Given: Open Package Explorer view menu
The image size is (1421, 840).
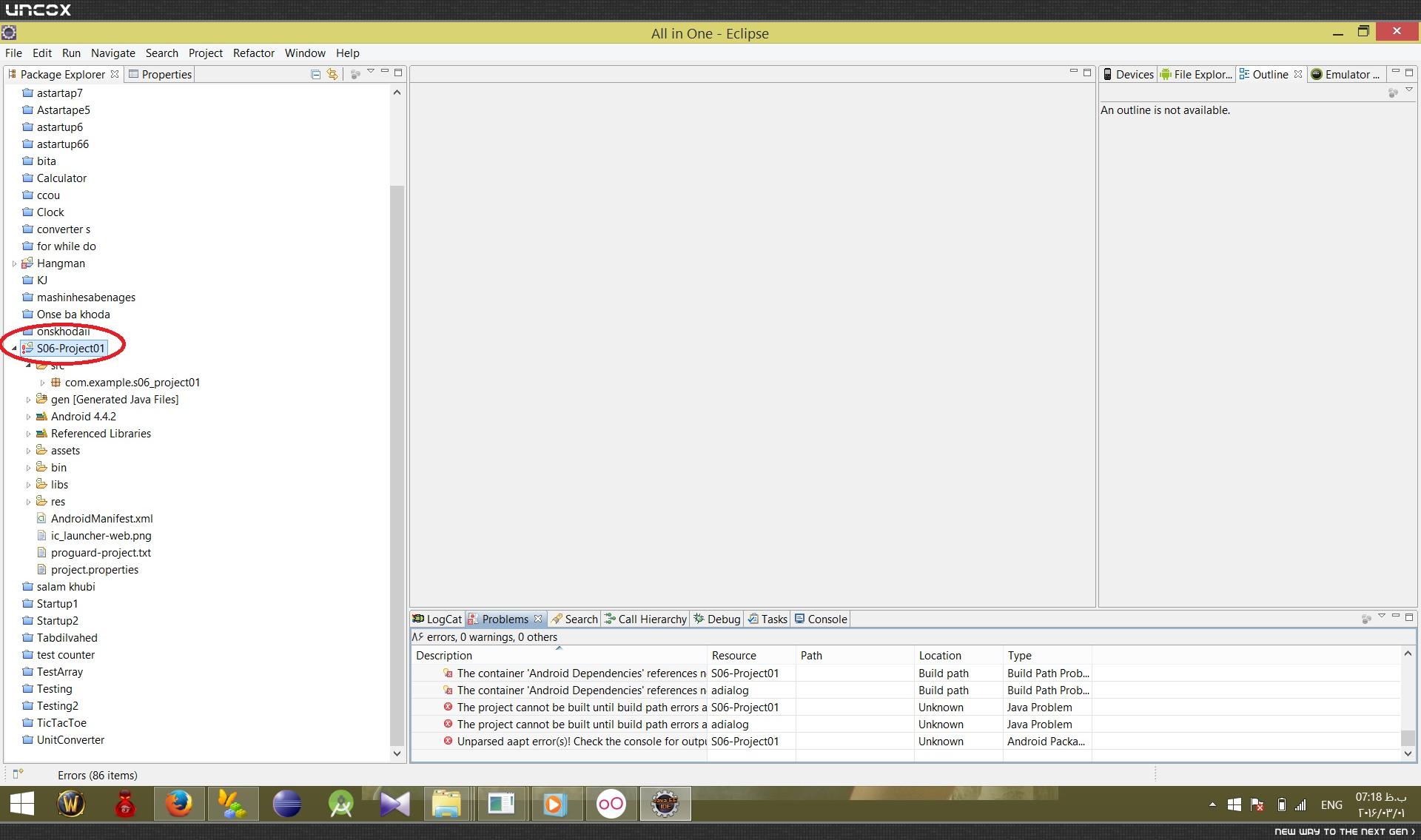Looking at the screenshot, I should pyautogui.click(x=371, y=73).
